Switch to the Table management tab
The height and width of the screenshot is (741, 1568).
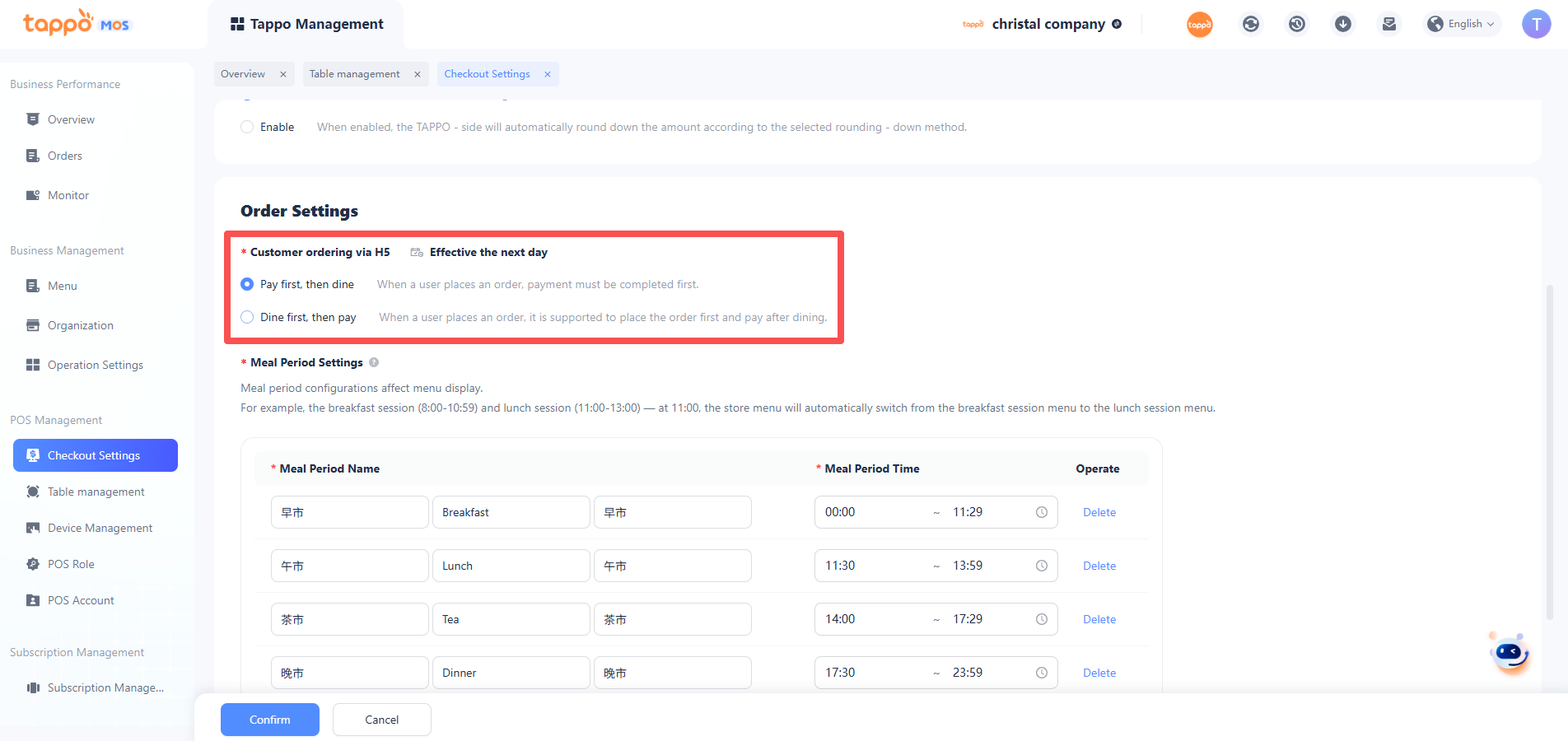(355, 74)
